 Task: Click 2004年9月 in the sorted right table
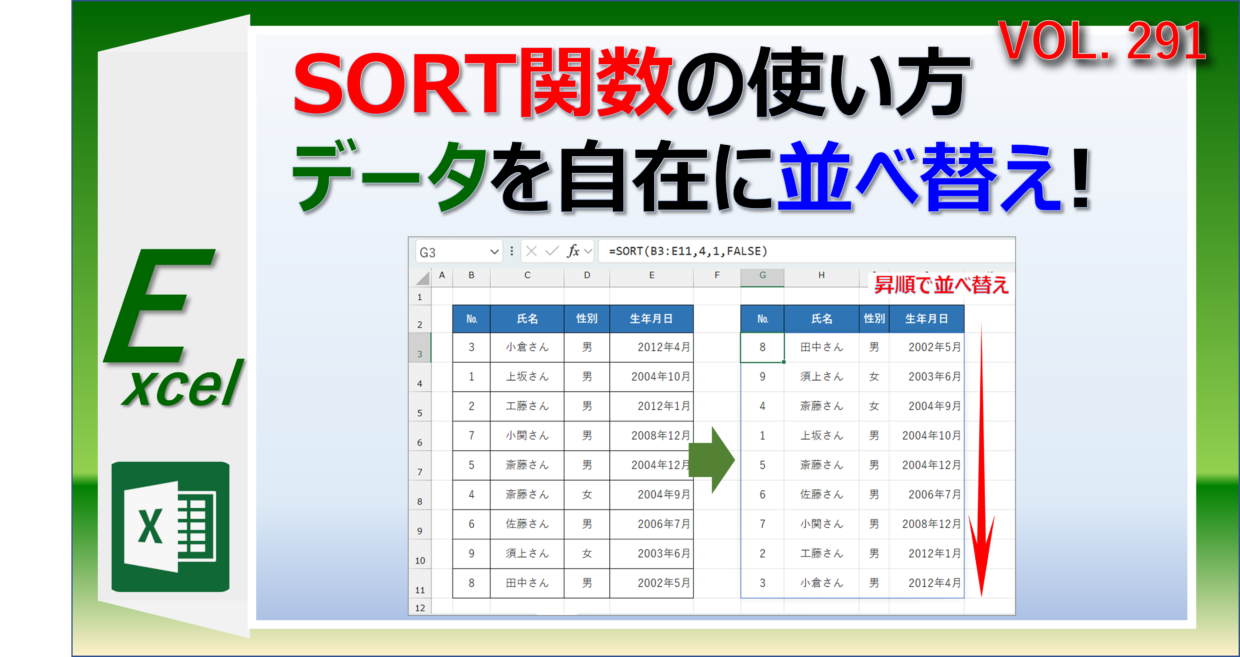(926, 406)
